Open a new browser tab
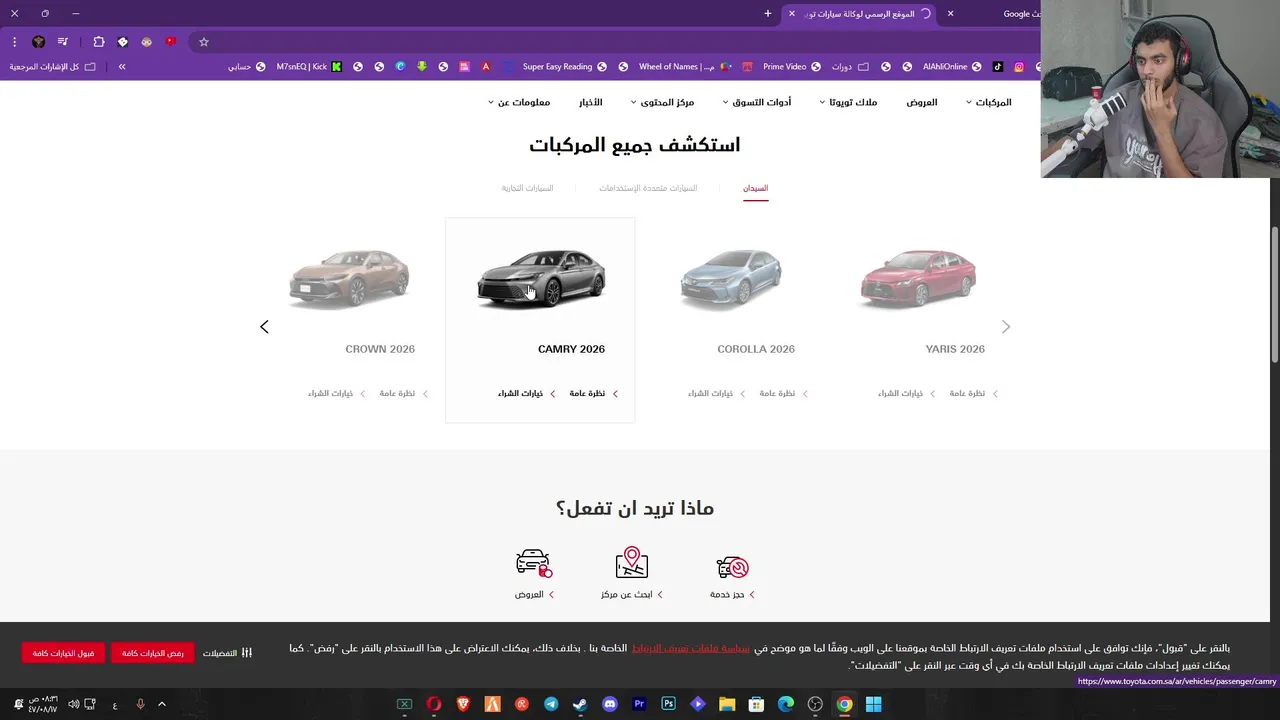The width and height of the screenshot is (1280, 720). coord(768,14)
